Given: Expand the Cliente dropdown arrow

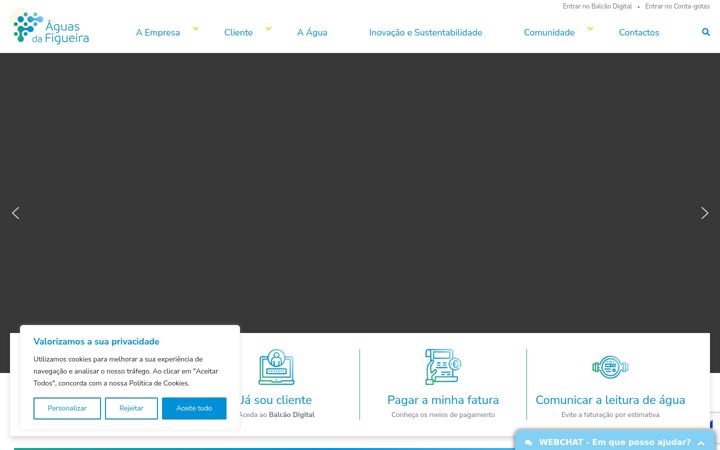Looking at the screenshot, I should click(x=268, y=28).
